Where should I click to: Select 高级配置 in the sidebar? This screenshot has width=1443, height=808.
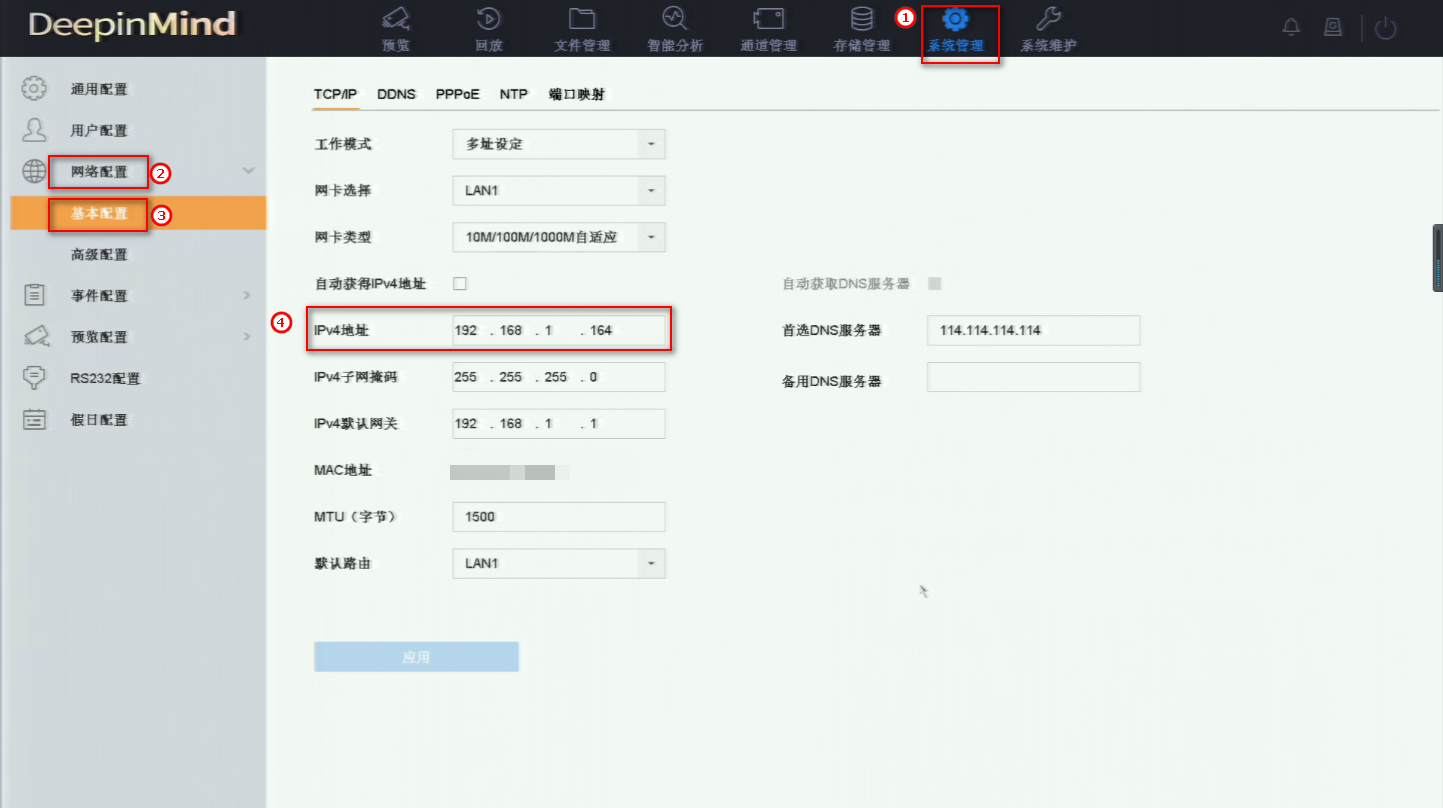(98, 254)
